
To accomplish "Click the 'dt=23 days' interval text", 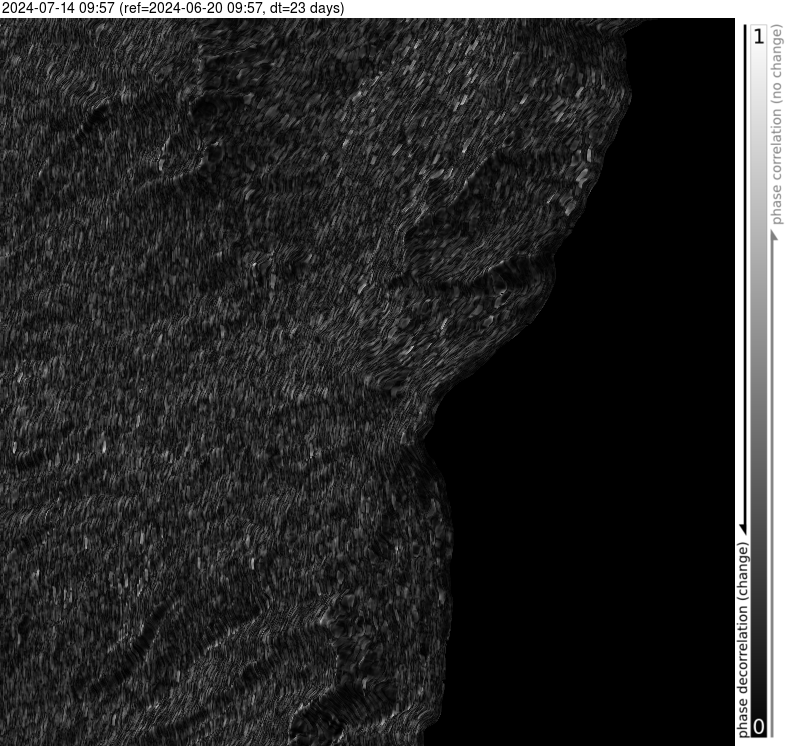I will coord(303,8).
